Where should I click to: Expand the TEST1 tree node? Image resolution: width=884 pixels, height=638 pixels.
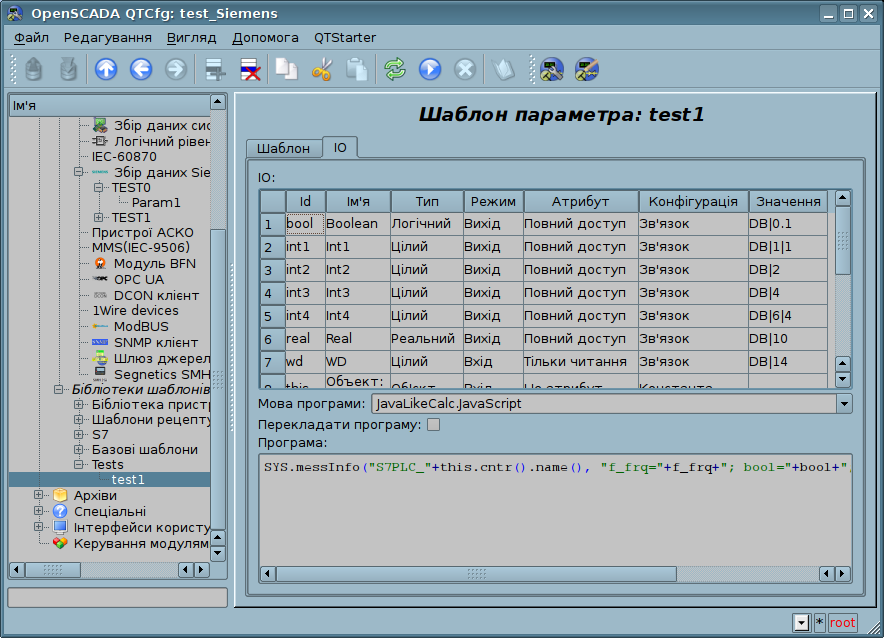(98, 218)
